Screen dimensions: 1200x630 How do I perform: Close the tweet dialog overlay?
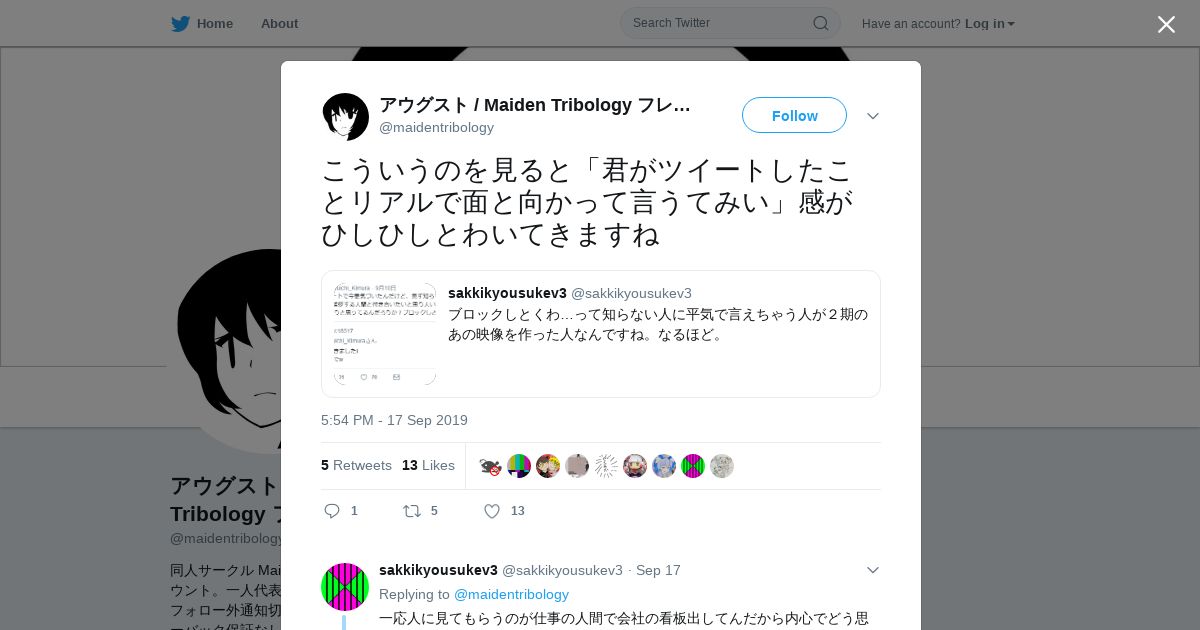(1166, 24)
